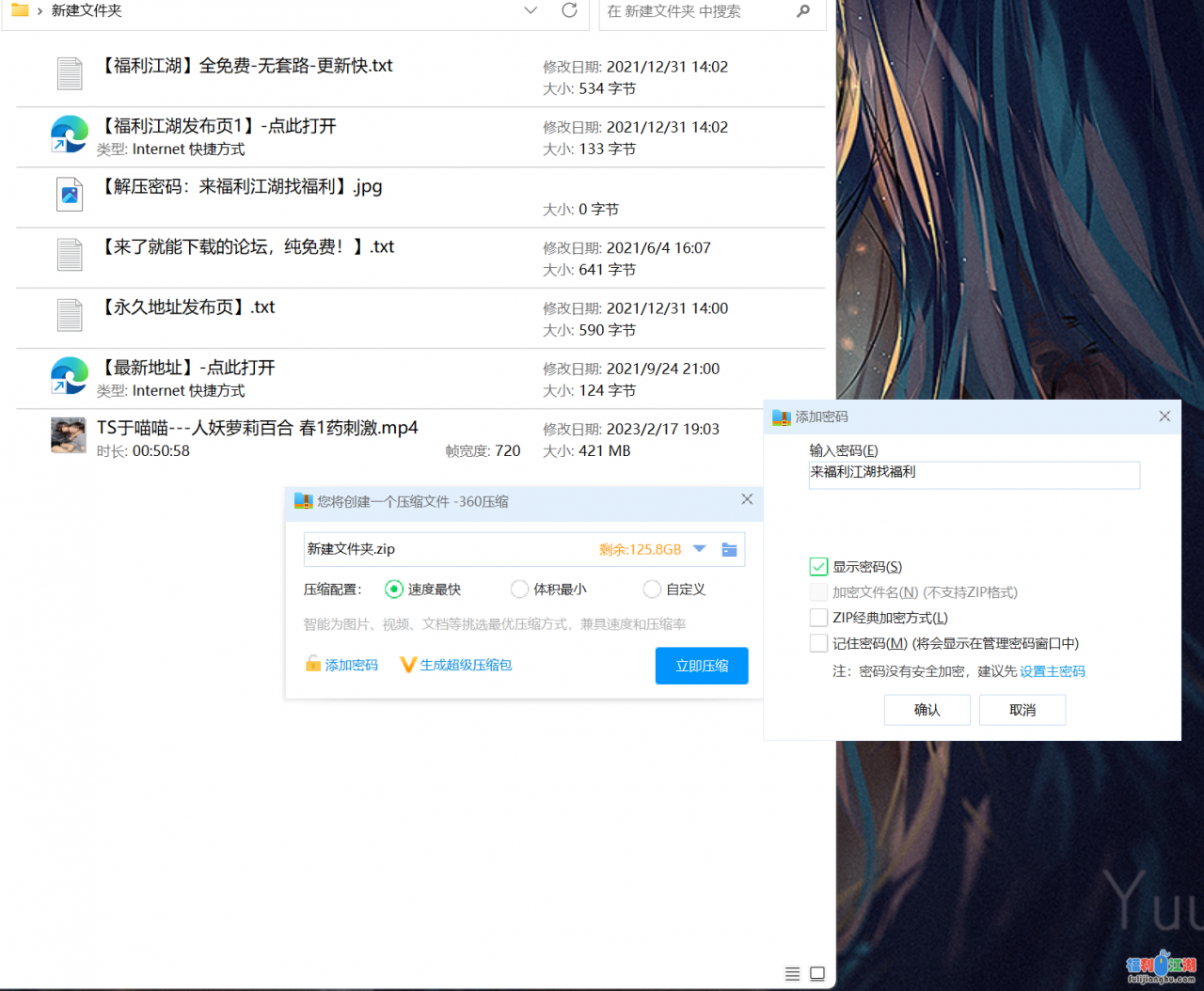Click the lock icon for adding password

[313, 665]
